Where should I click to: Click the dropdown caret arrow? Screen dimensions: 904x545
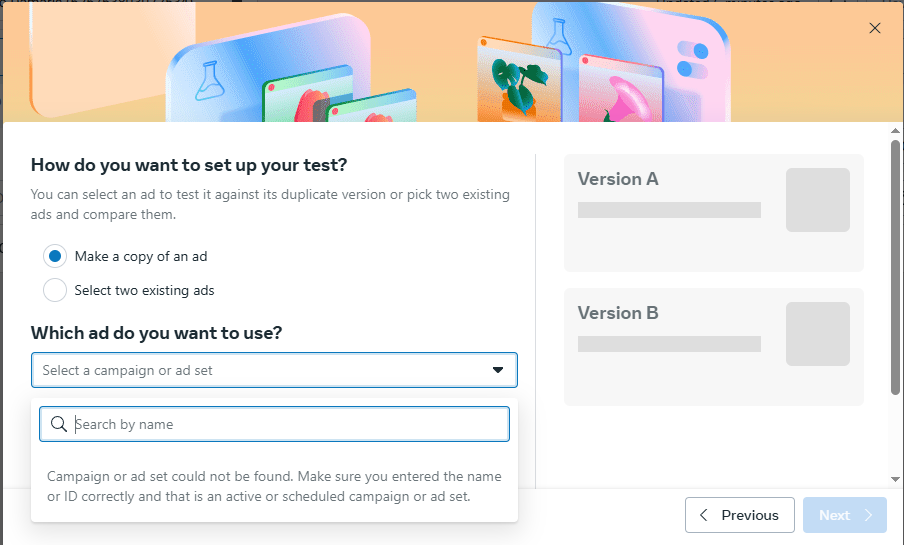coord(498,370)
